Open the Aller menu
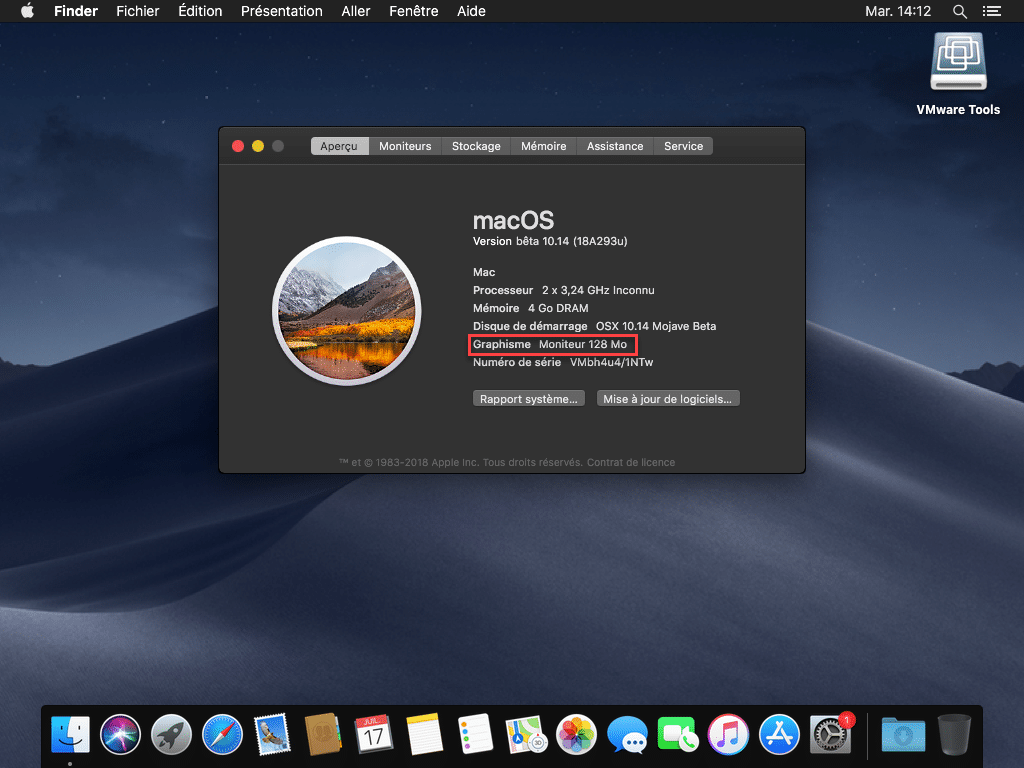Viewport: 1024px width, 768px height. tap(355, 11)
